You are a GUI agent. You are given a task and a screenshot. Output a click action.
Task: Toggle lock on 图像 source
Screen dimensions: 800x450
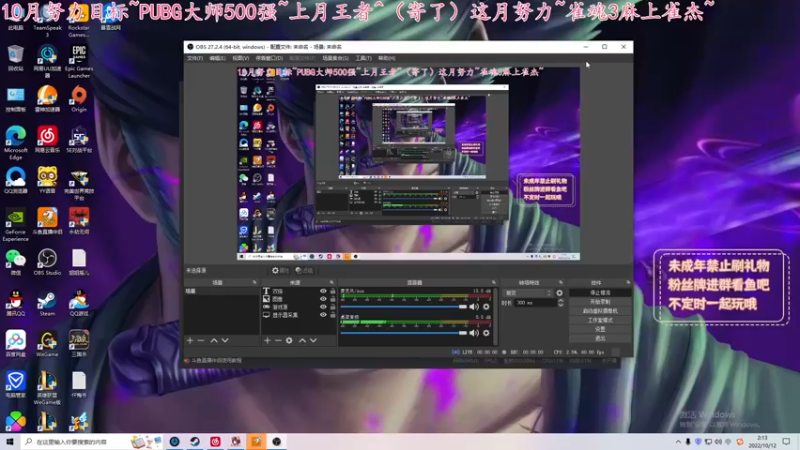(x=333, y=299)
